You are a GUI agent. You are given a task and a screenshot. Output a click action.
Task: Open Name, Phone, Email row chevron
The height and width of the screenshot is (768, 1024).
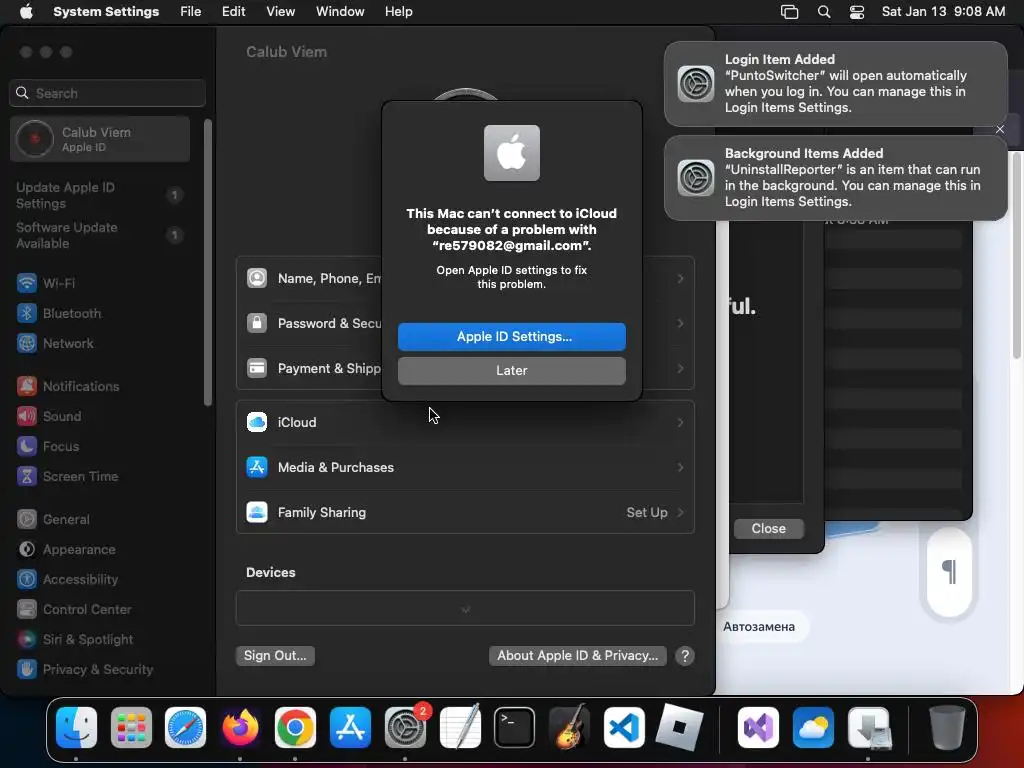point(680,279)
